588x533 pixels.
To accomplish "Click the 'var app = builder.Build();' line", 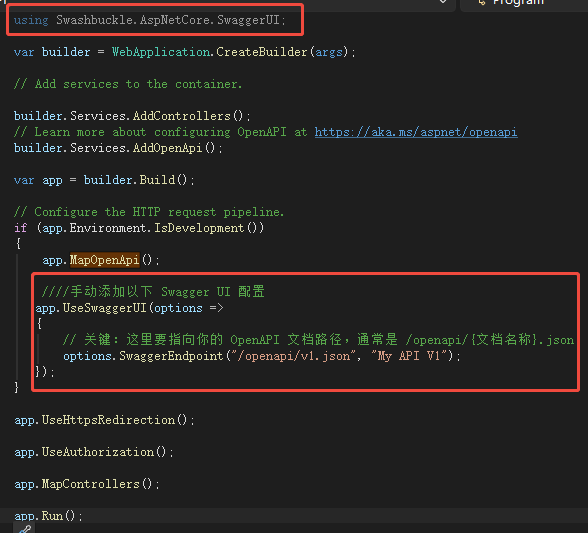I will click(104, 180).
